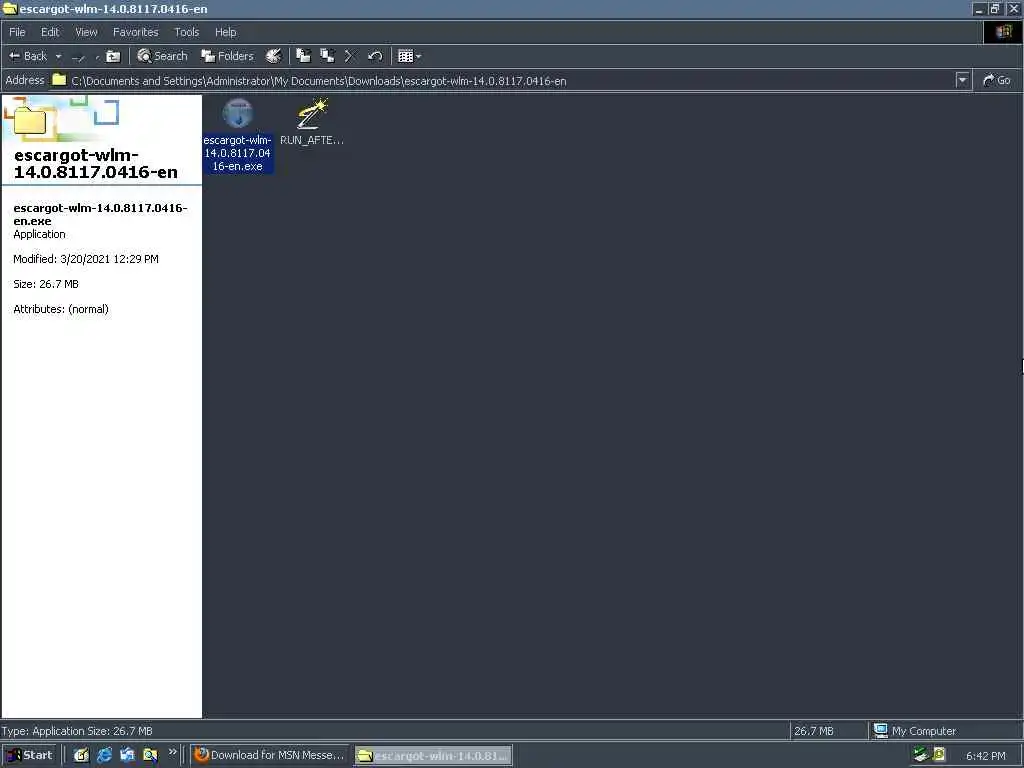Show the Folders tree pane
Screen dimensions: 1024x768
coord(227,56)
